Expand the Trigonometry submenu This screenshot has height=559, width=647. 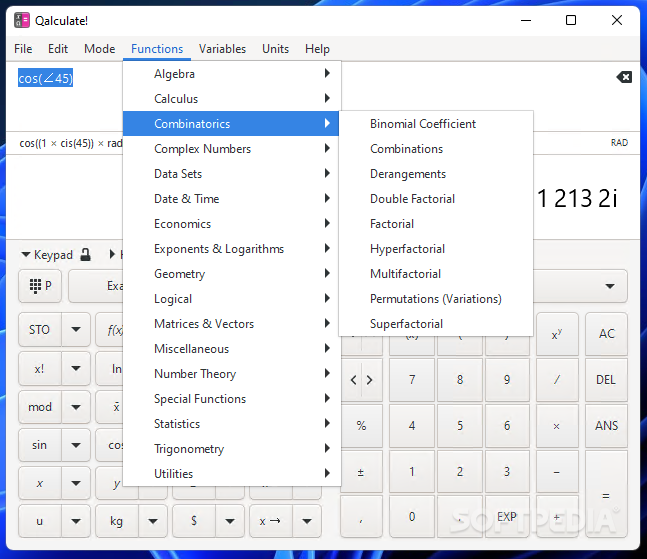231,448
